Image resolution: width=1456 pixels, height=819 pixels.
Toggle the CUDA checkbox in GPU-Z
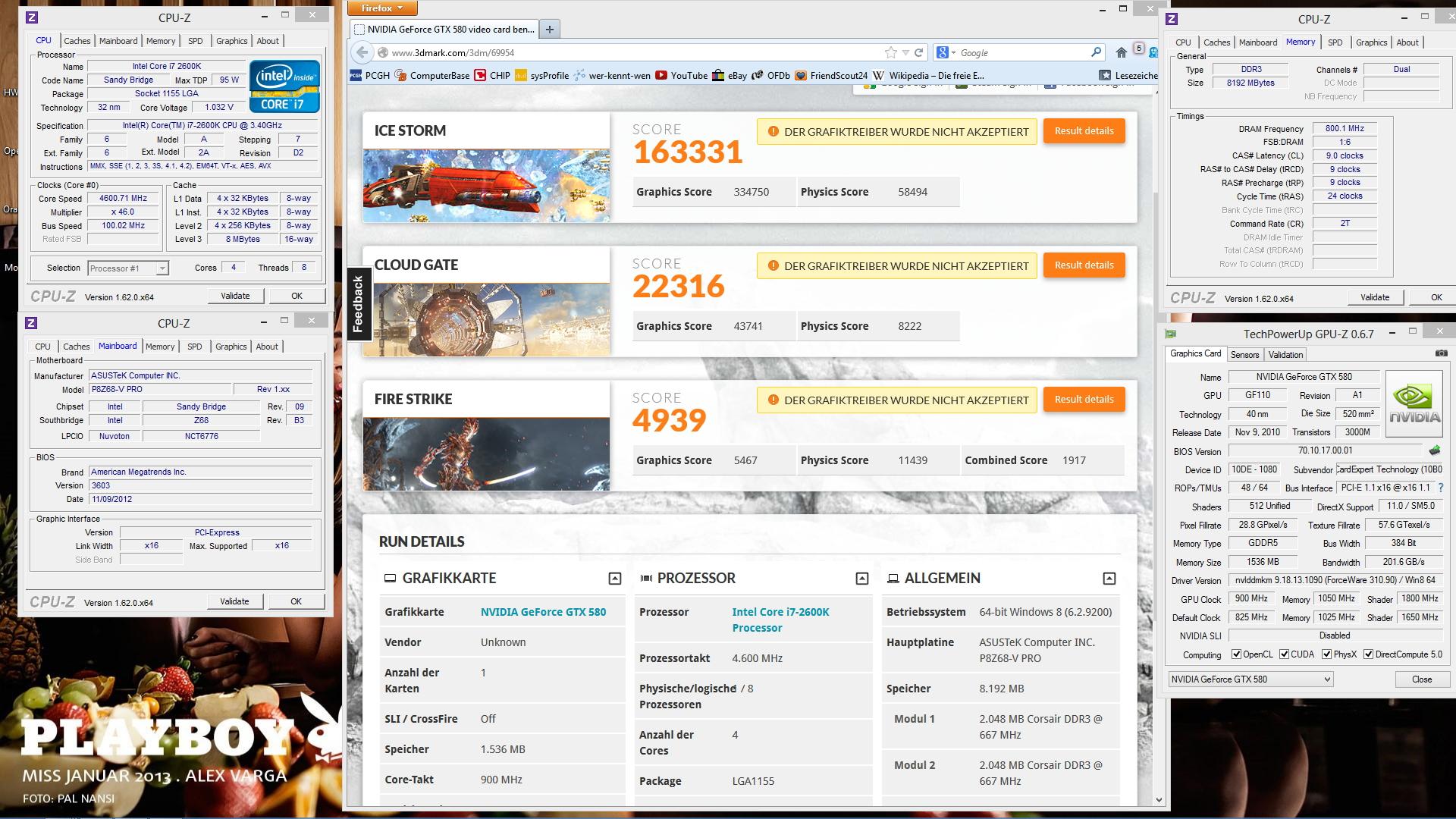click(1285, 654)
